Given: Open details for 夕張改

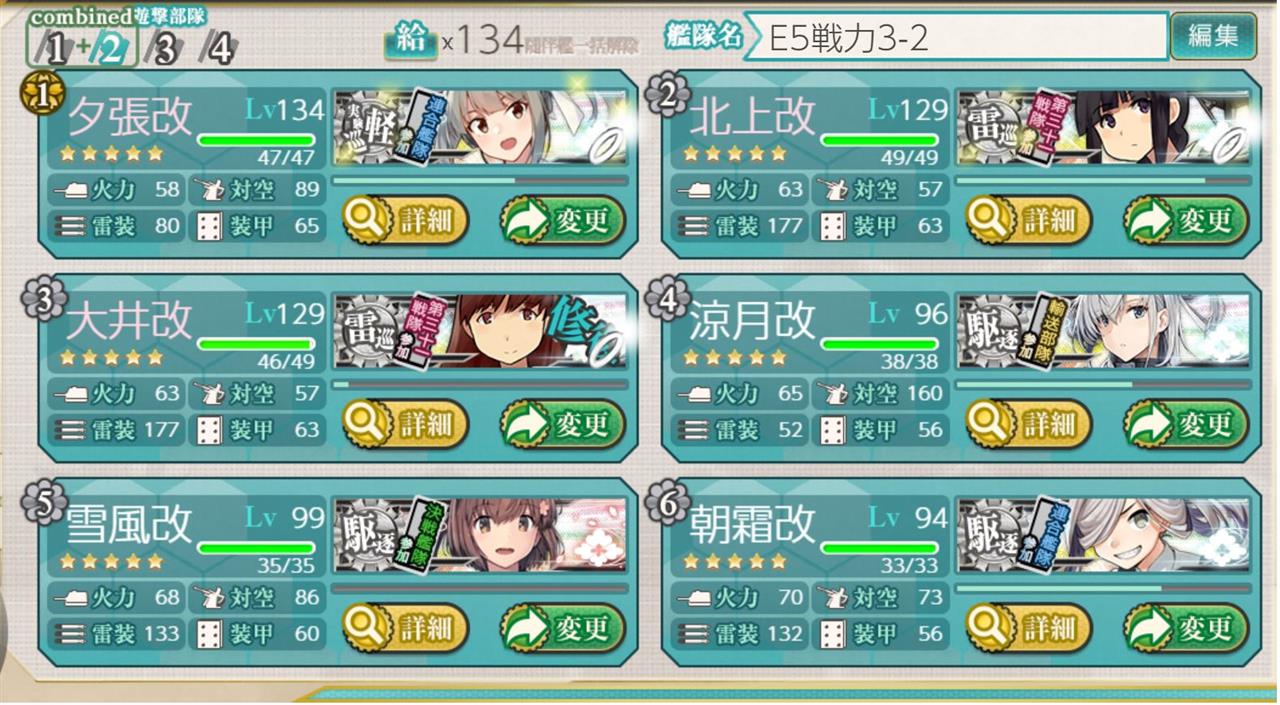Looking at the screenshot, I should coord(405,220).
